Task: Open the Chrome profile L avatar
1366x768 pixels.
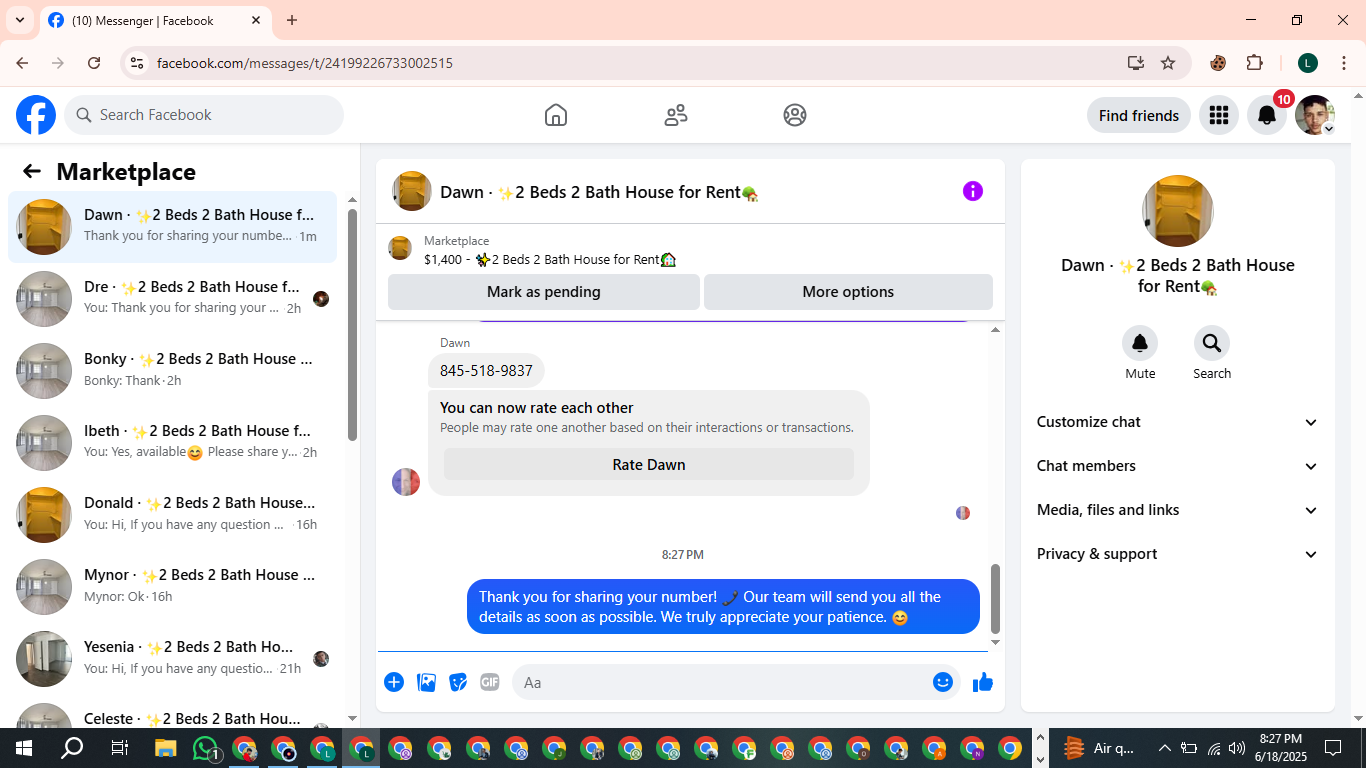Action: click(1308, 63)
